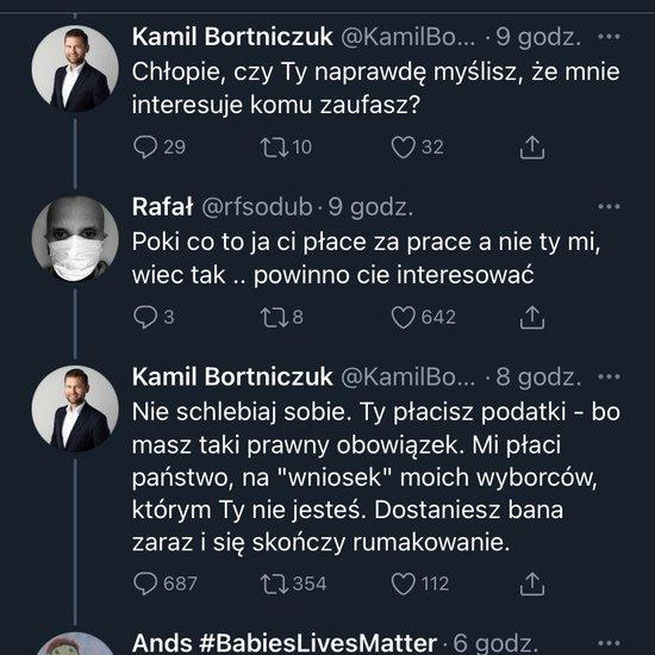Open more options menu on Rafał's tweet
Image resolution: width=655 pixels, height=655 pixels.
tap(607, 207)
